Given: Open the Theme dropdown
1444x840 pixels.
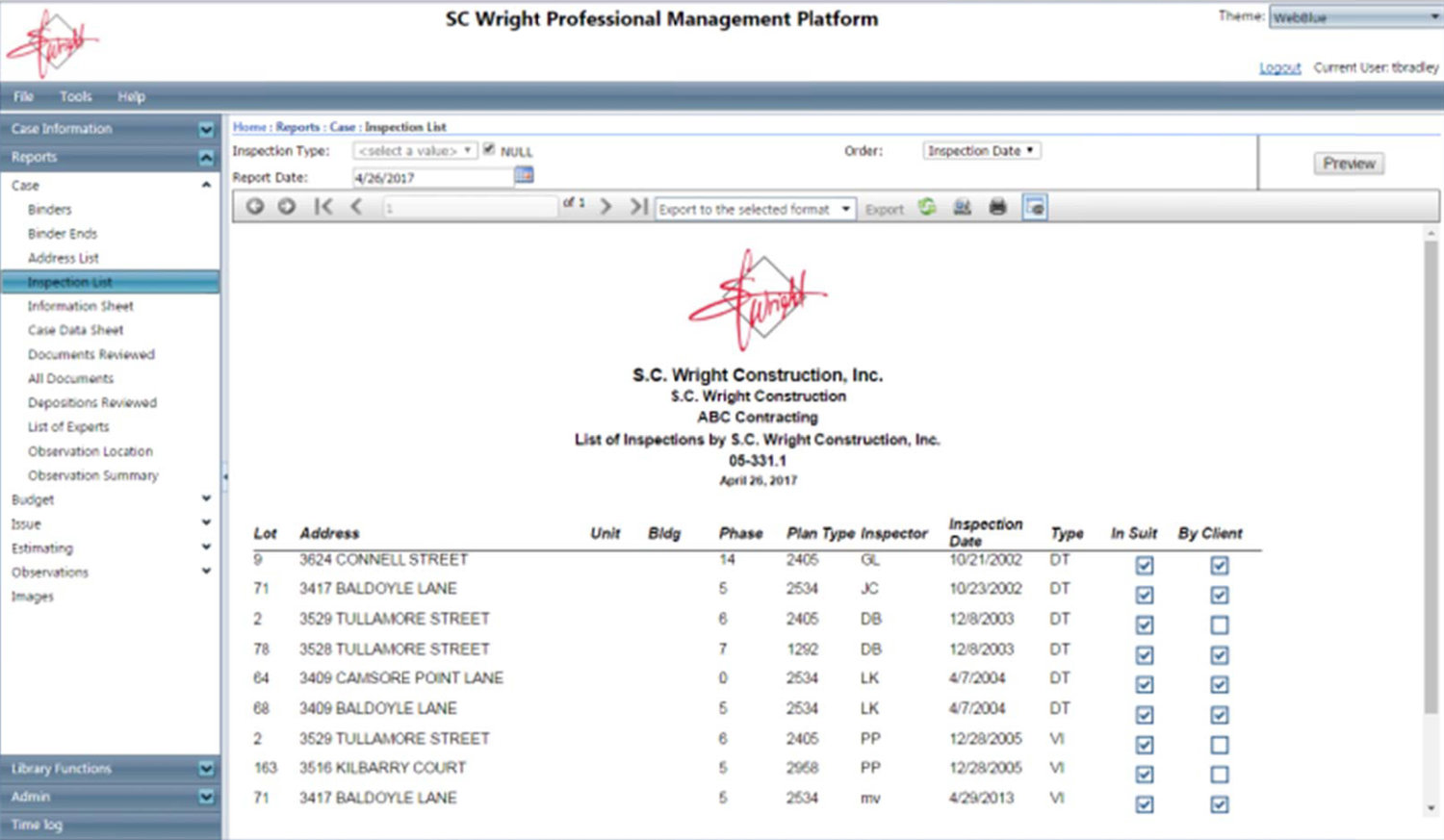Looking at the screenshot, I should point(1354,17).
